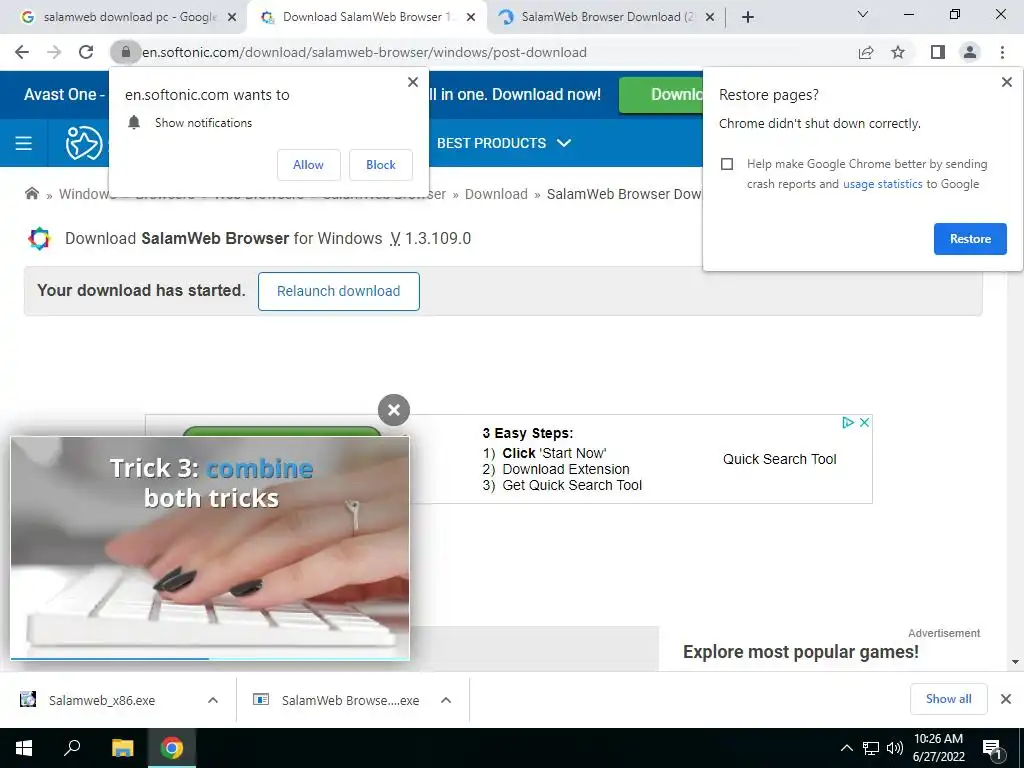Click Chrome taskbar icon
The height and width of the screenshot is (768, 1024).
(172, 748)
